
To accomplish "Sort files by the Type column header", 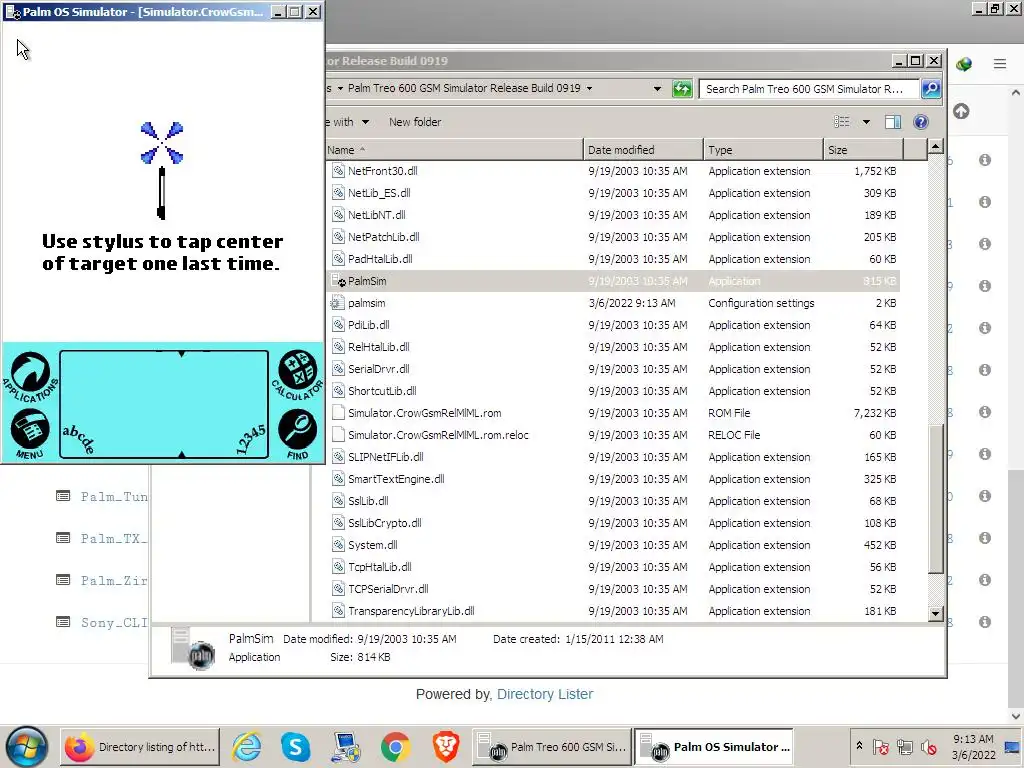I will click(763, 150).
